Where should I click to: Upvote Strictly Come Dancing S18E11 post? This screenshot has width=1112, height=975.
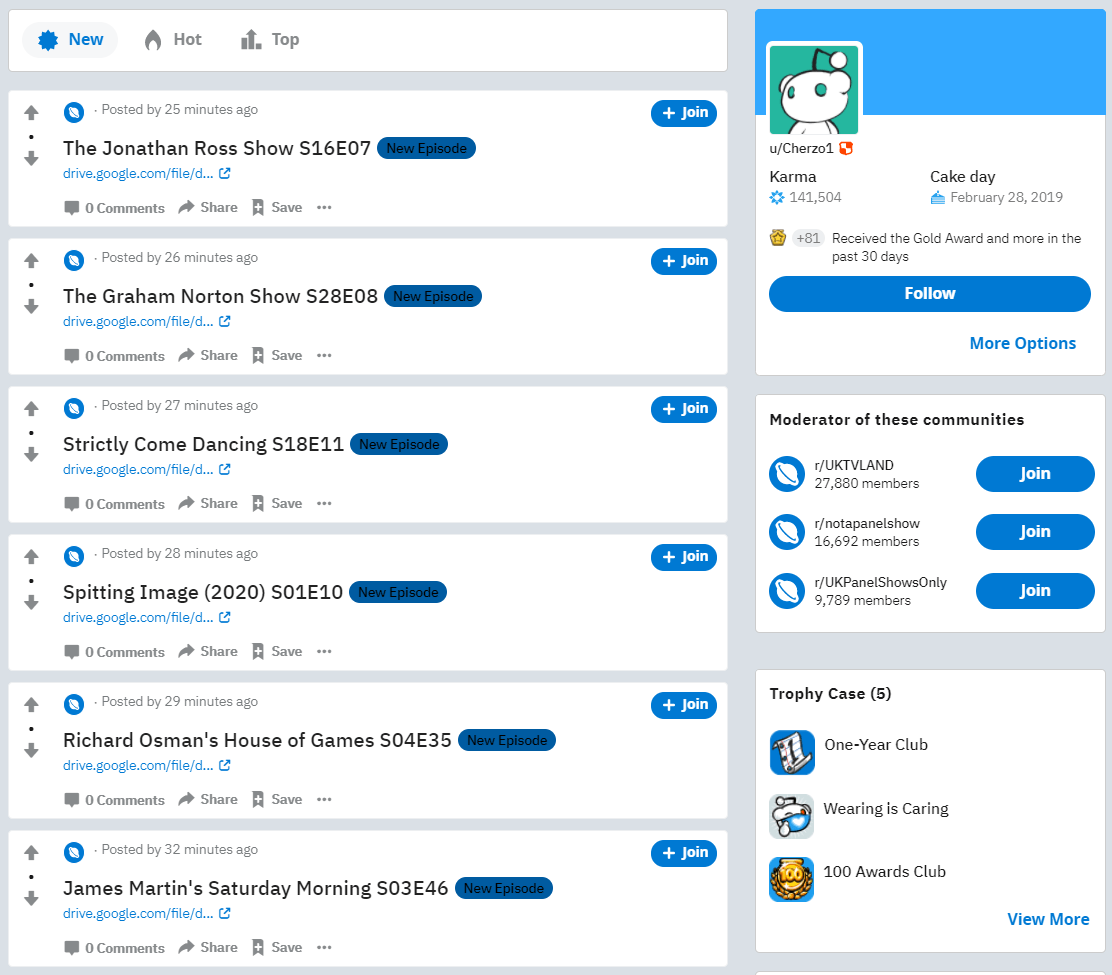[x=31, y=408]
